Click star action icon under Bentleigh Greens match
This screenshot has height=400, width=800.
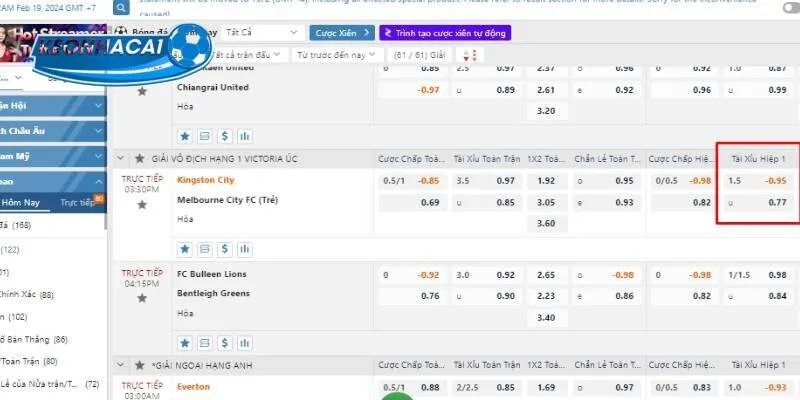click(185, 343)
